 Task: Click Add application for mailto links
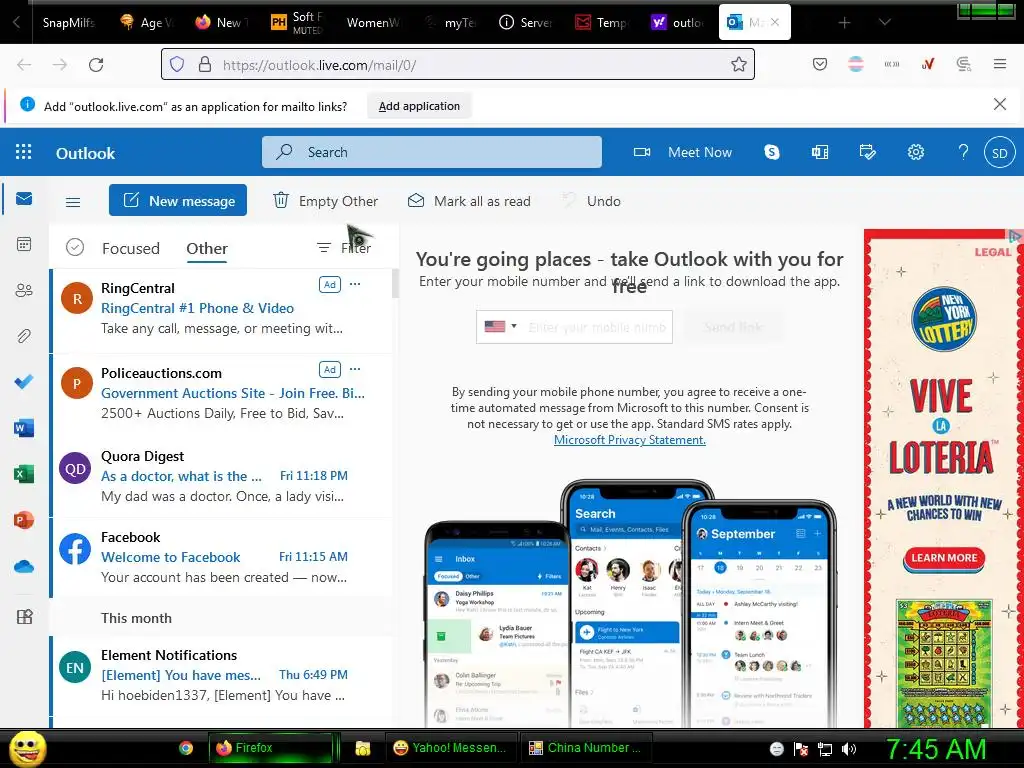(419, 106)
